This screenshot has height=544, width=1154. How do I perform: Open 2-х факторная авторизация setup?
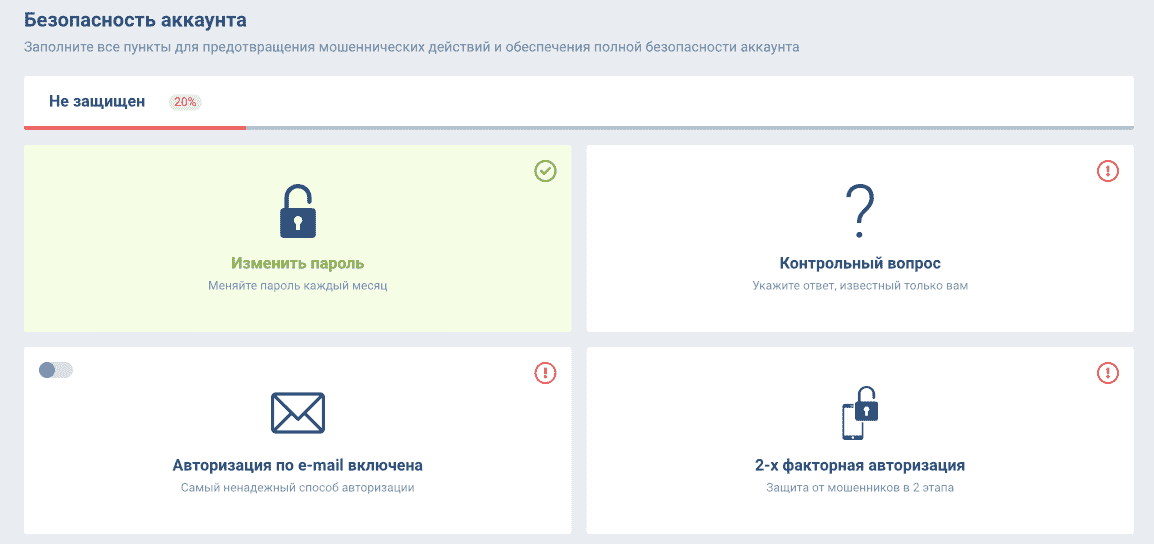860,465
